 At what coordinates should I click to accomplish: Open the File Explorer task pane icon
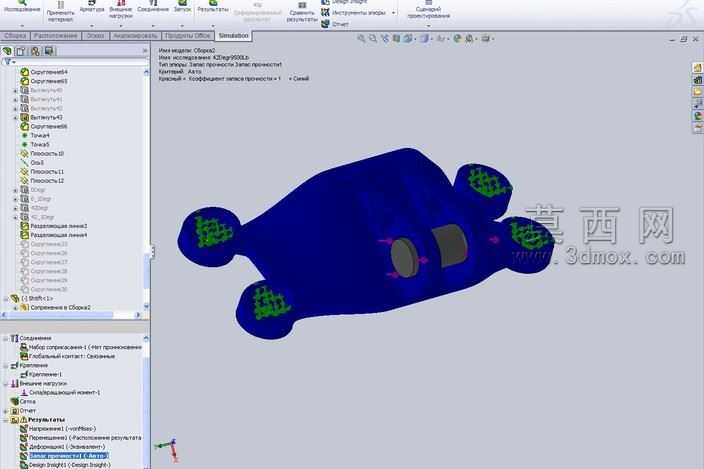pyautogui.click(x=698, y=92)
